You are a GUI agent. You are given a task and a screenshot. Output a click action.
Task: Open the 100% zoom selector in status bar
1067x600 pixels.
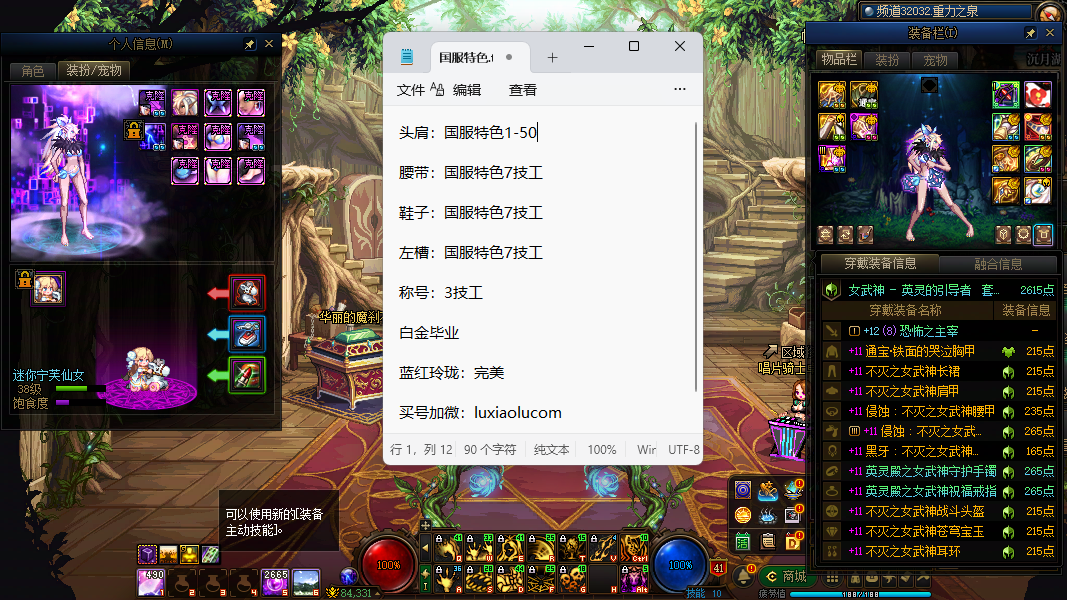point(601,450)
